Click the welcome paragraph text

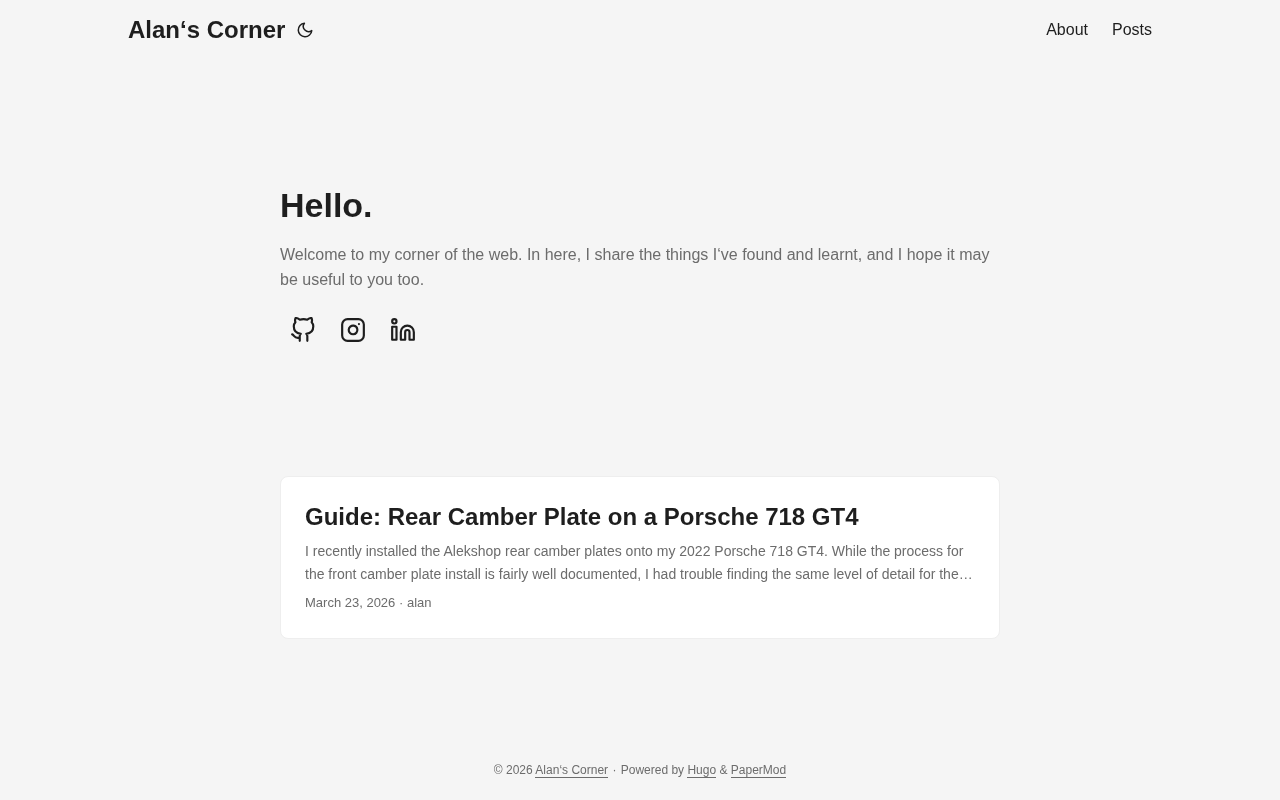(634, 267)
